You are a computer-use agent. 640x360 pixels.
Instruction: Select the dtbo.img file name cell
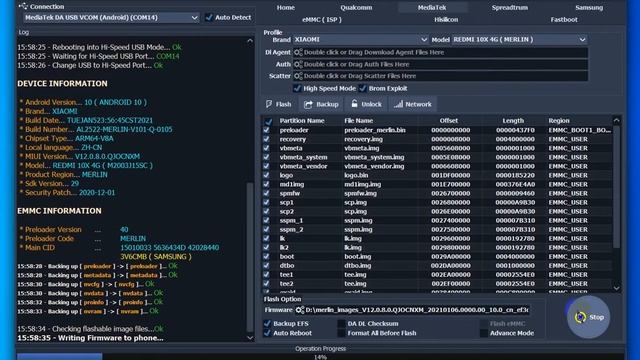(x=358, y=266)
